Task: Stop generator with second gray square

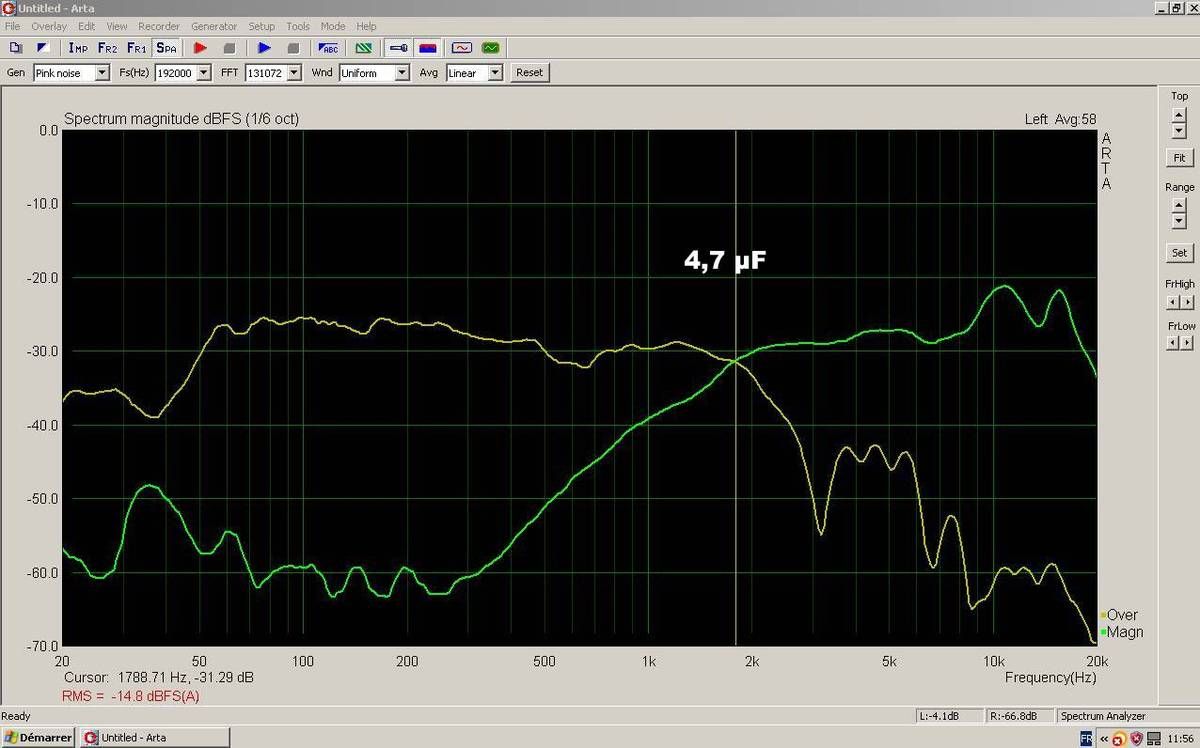Action: (x=293, y=47)
